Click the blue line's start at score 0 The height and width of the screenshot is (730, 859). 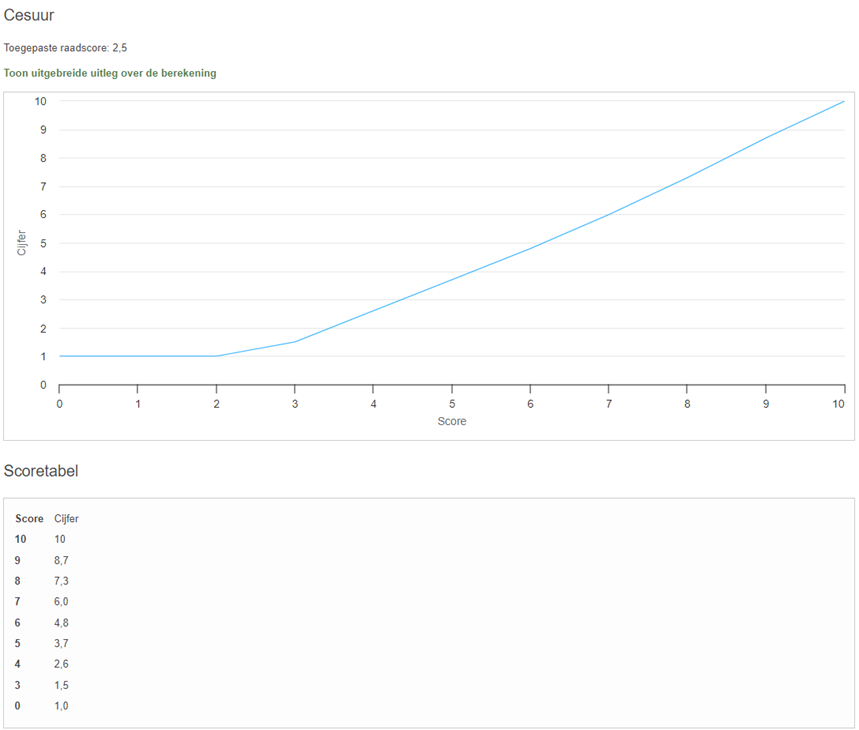60,356
